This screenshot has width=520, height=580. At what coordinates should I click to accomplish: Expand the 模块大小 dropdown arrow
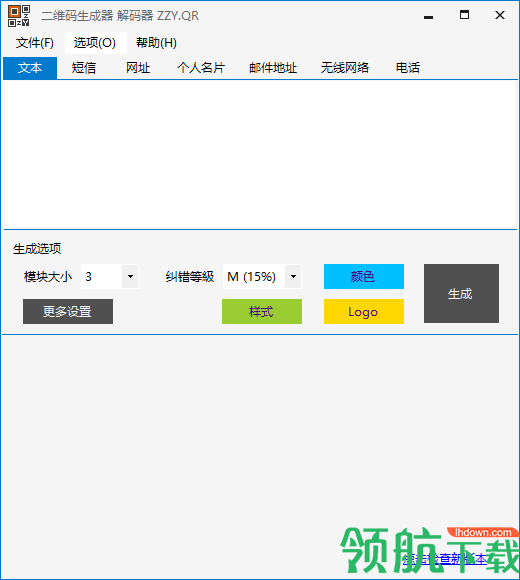click(130, 276)
